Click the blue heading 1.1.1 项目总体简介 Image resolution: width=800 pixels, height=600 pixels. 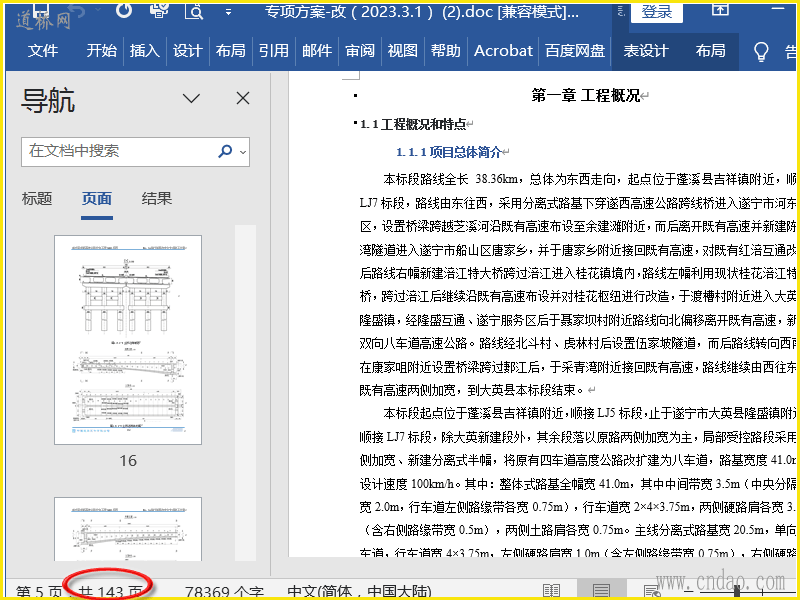click(449, 152)
